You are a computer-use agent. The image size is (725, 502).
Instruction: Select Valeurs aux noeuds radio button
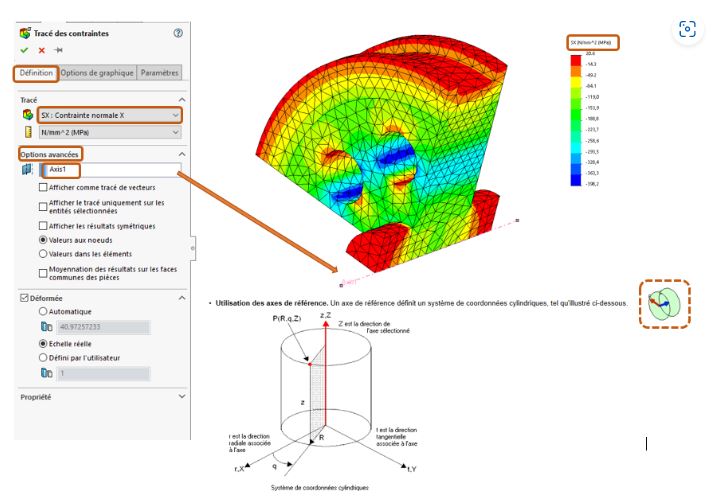(43, 240)
